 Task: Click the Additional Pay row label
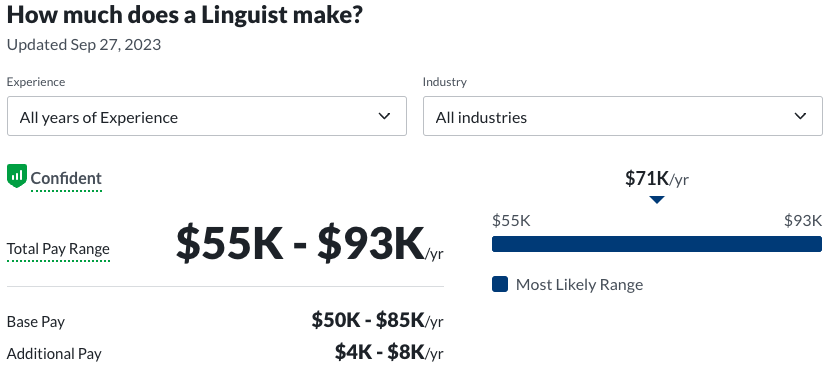(x=54, y=354)
